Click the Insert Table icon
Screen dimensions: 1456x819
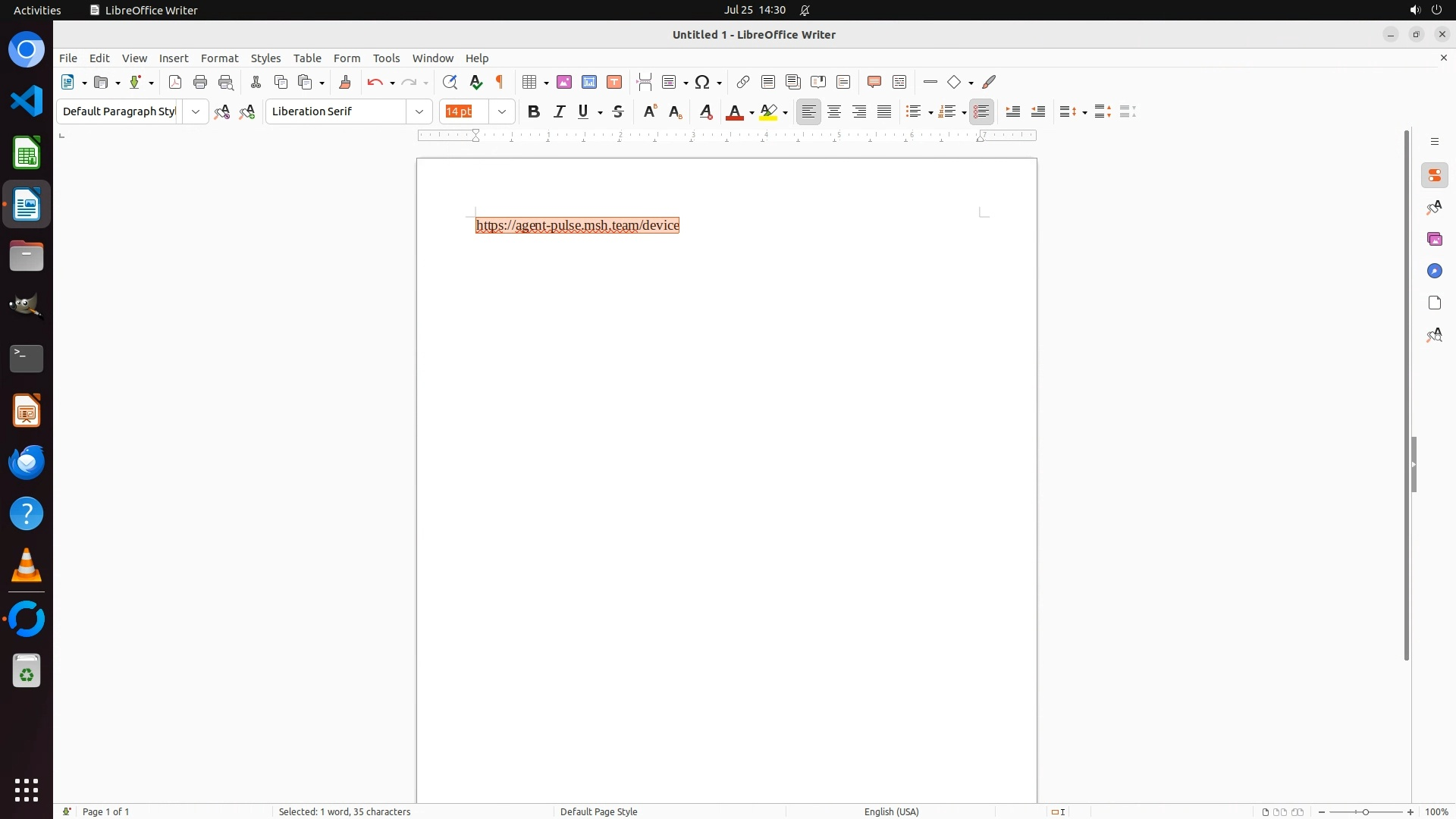[530, 82]
